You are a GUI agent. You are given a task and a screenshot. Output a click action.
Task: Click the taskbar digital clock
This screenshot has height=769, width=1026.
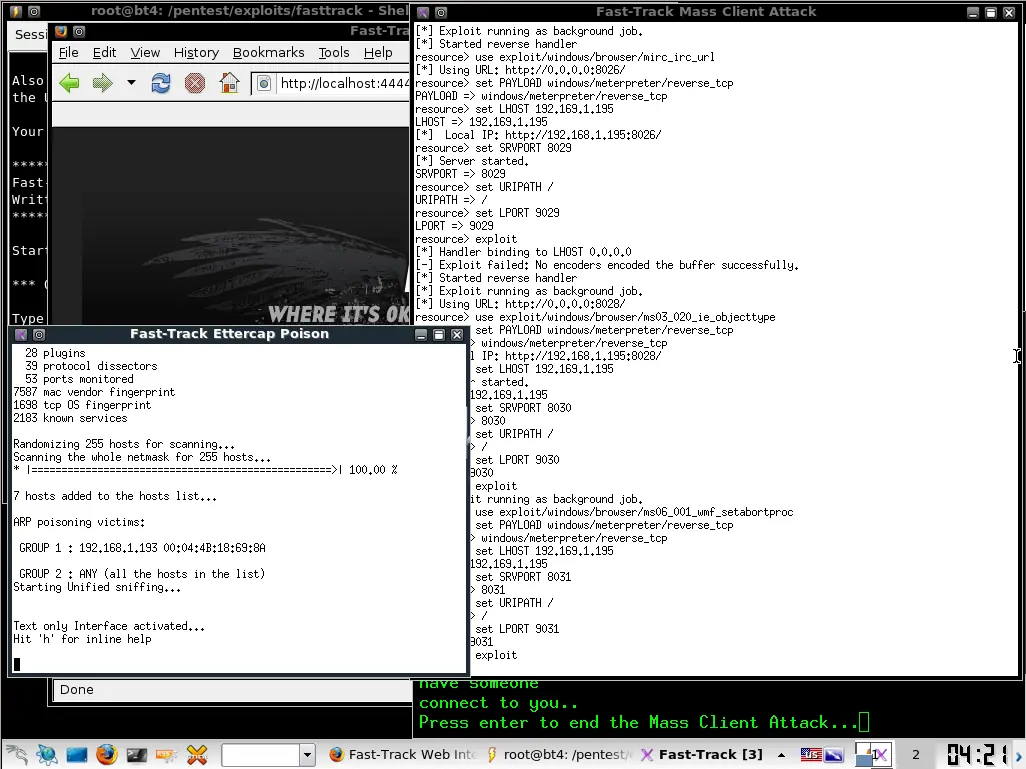click(x=978, y=754)
